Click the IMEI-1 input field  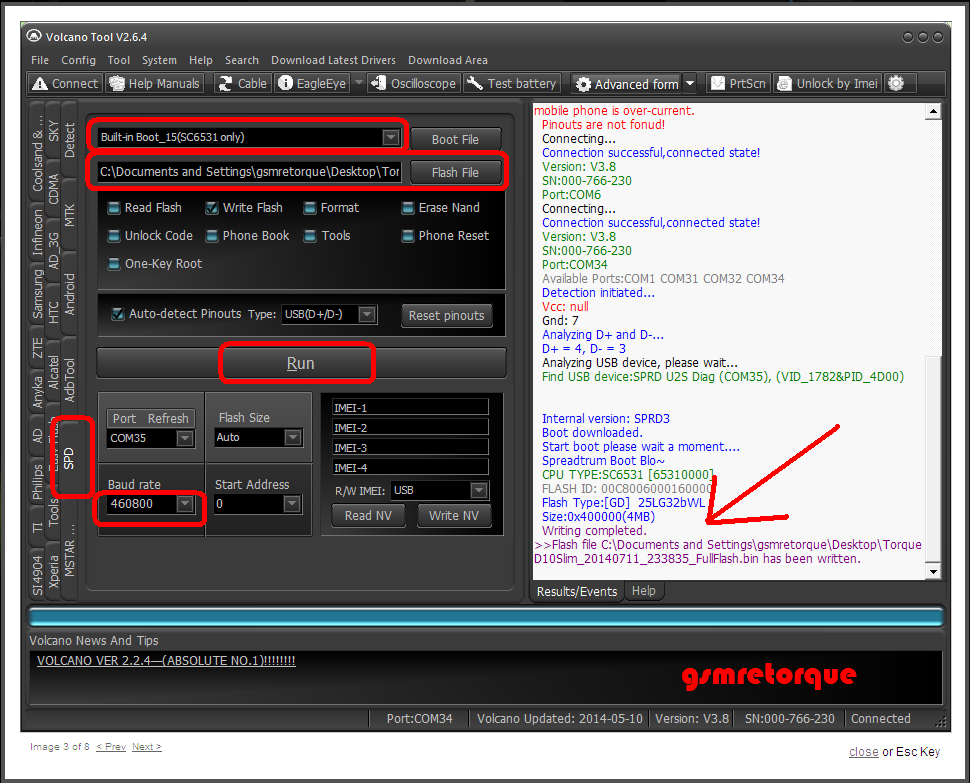click(x=410, y=407)
